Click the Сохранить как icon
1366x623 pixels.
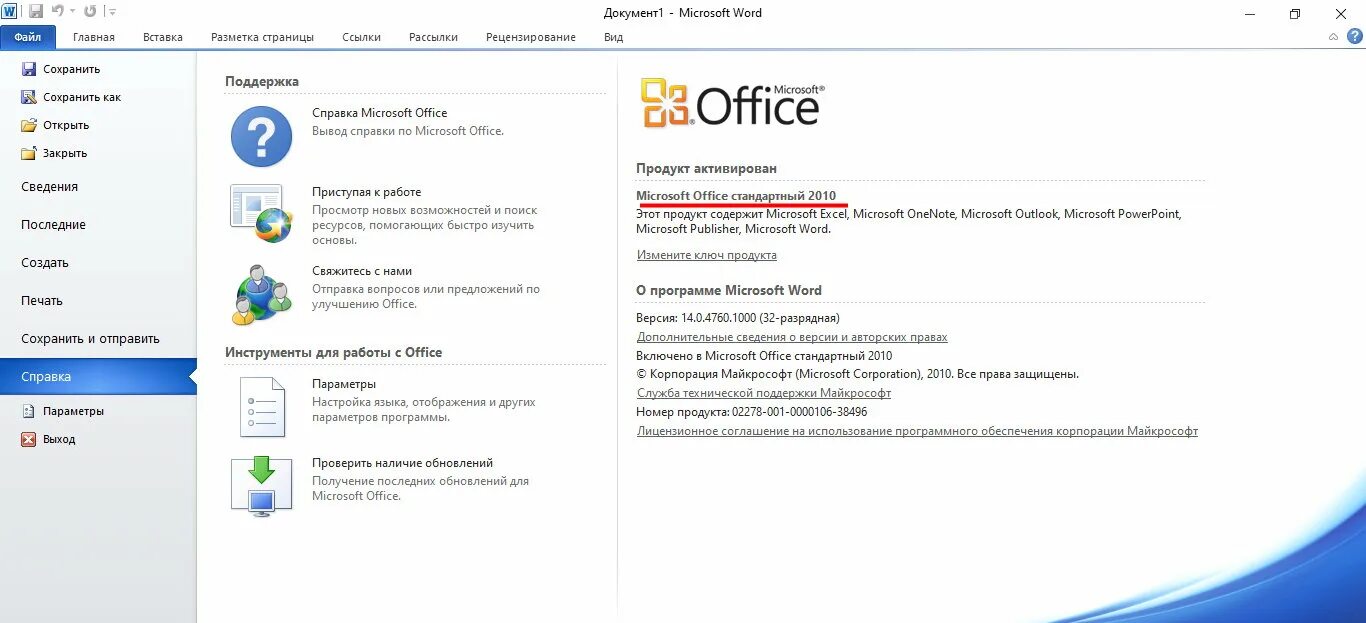tap(29, 97)
